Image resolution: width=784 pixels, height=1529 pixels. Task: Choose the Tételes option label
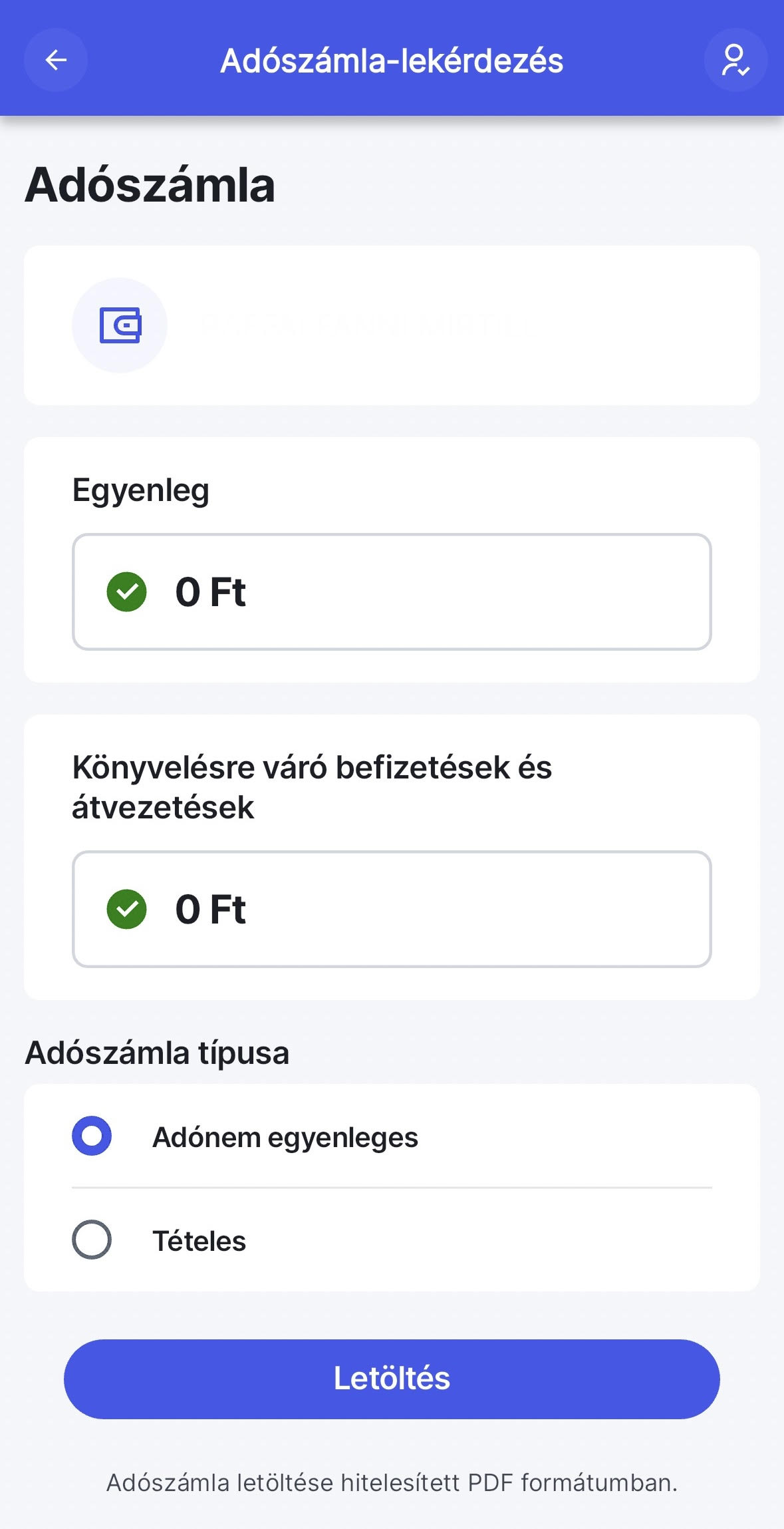click(x=199, y=1241)
